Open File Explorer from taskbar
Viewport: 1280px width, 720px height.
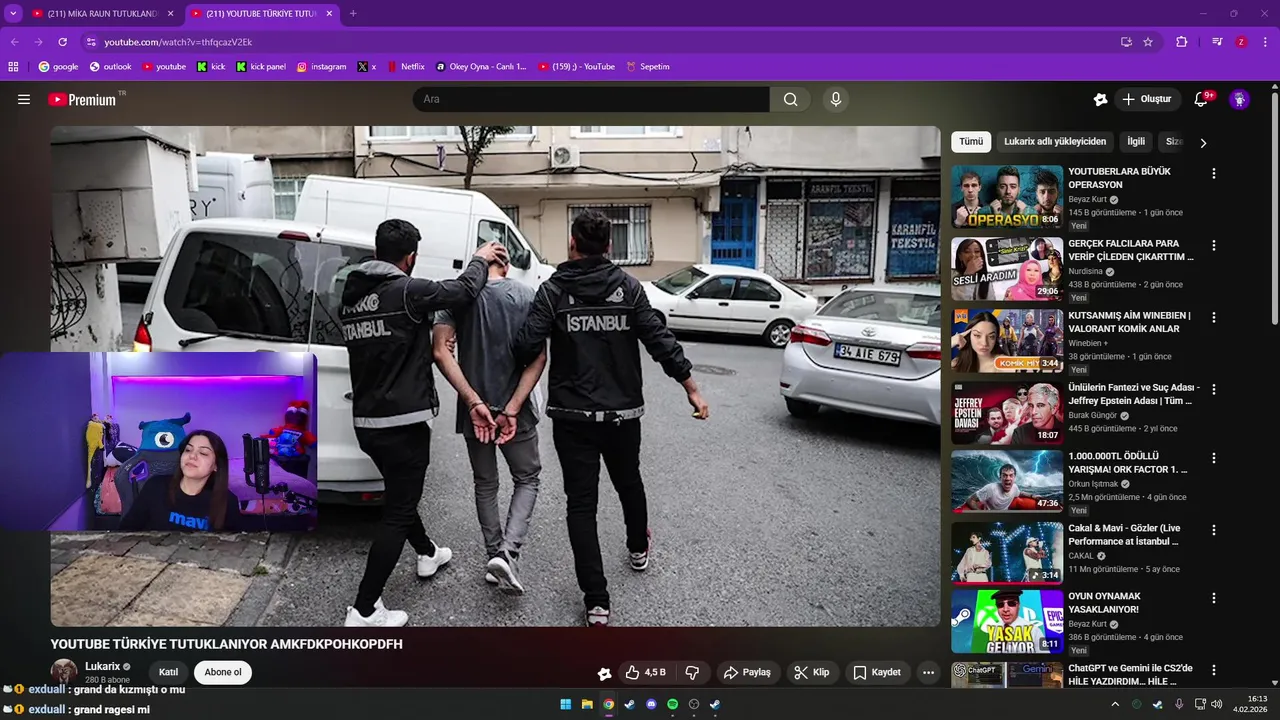pyautogui.click(x=587, y=704)
